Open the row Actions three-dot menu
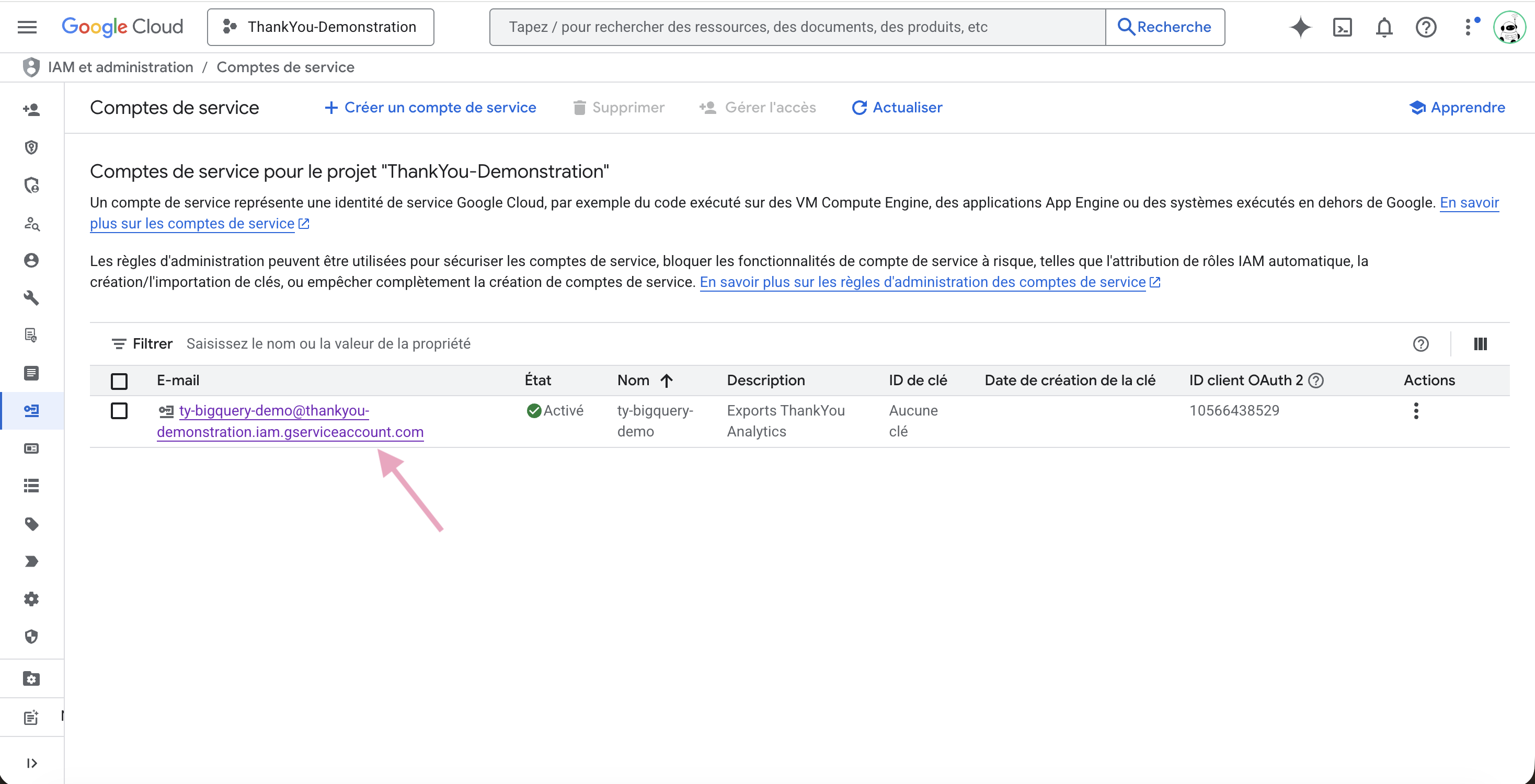This screenshot has width=1535, height=784. [1416, 410]
